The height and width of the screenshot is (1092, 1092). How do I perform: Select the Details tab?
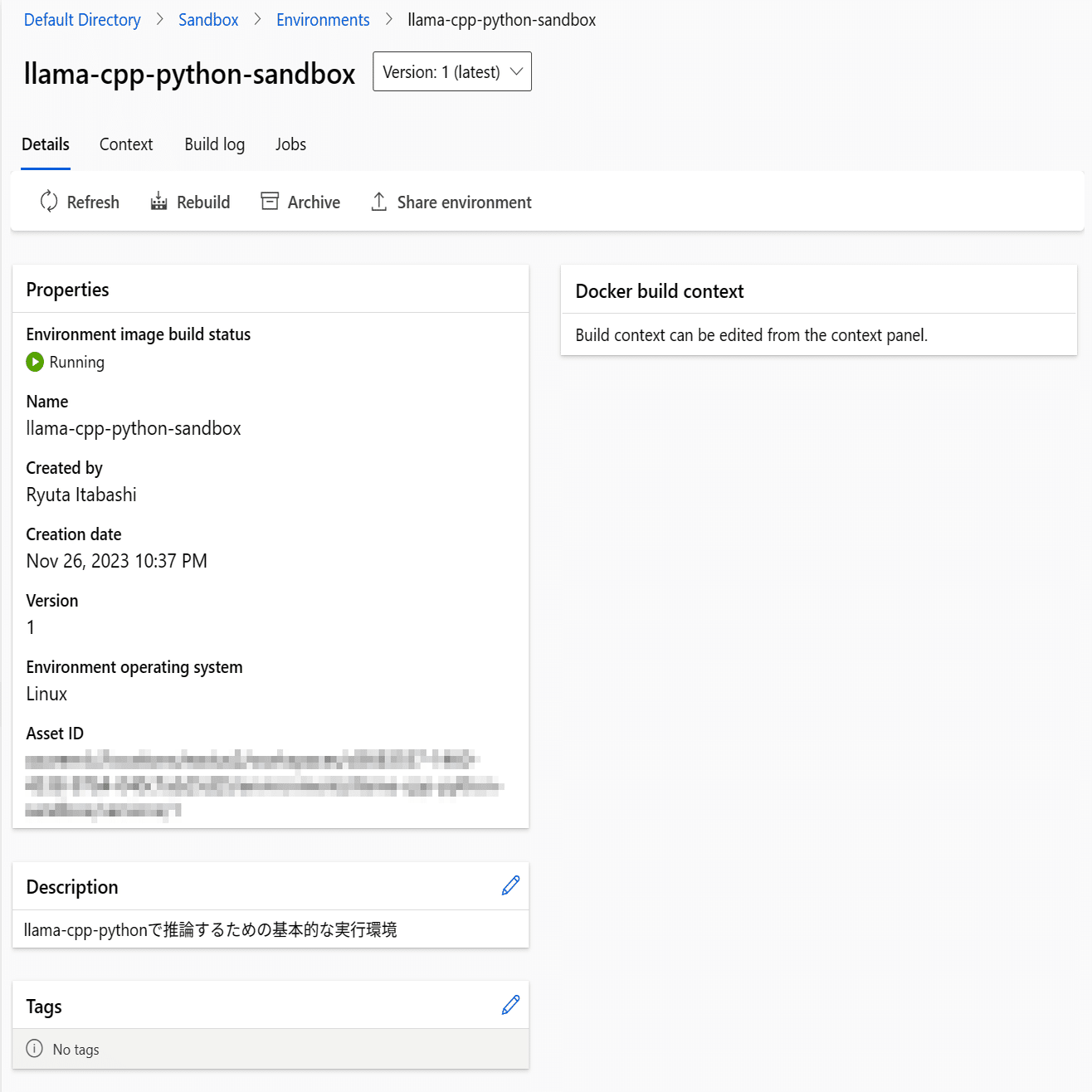click(x=46, y=144)
